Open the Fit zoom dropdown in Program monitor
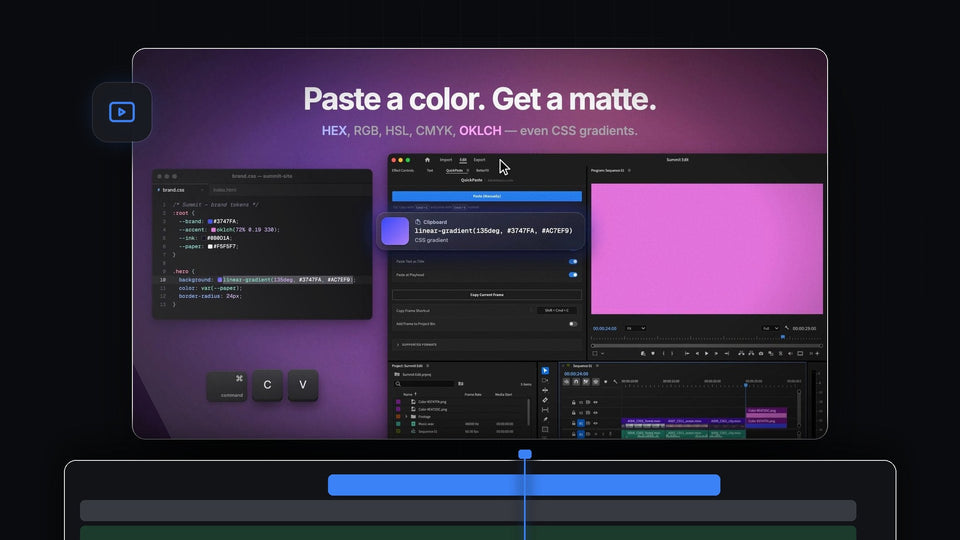 coord(636,328)
